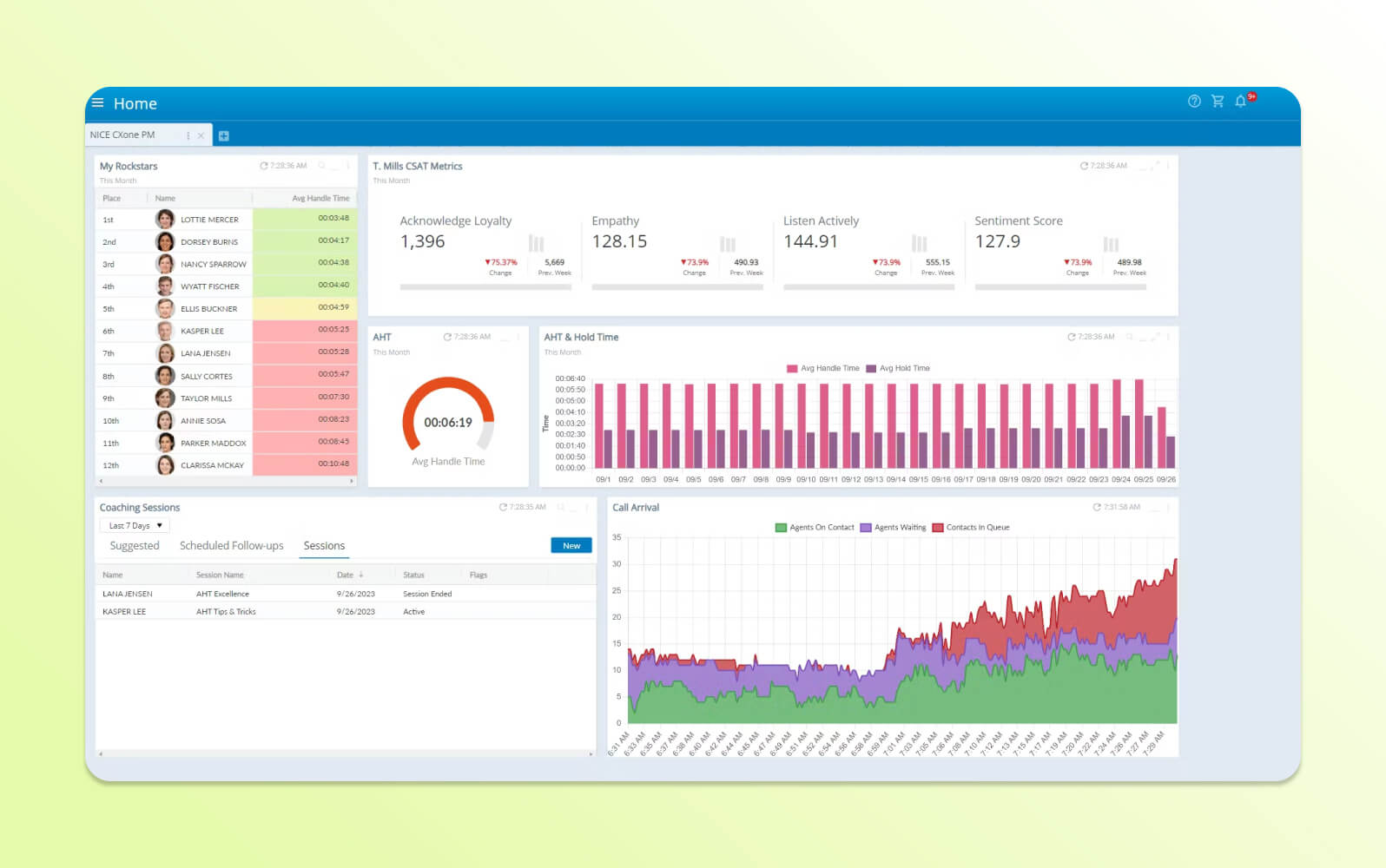Click the Home page title

tap(135, 103)
